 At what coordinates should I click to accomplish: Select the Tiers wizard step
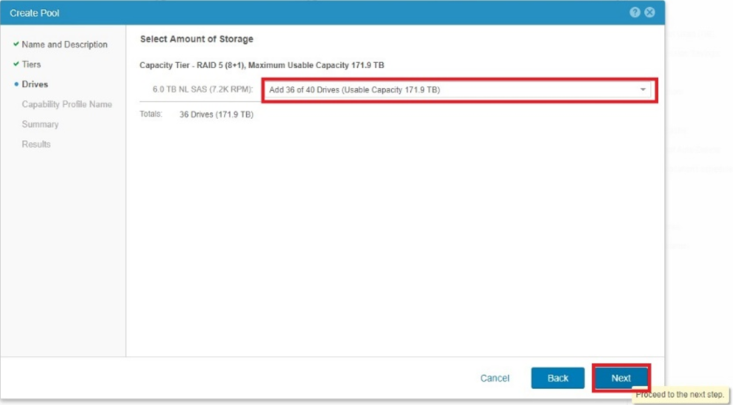click(x=32, y=64)
